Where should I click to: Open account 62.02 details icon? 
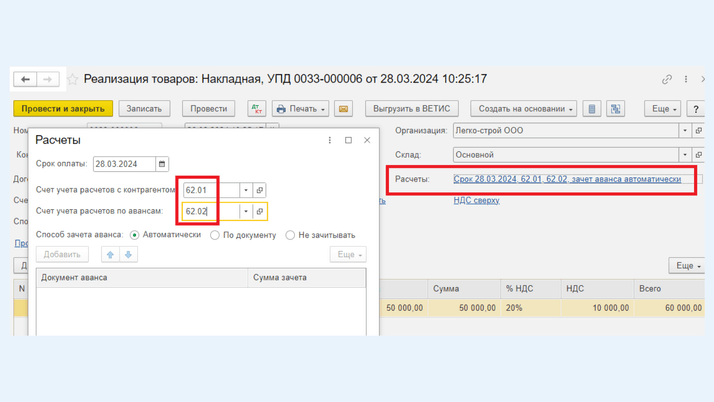(x=260, y=211)
